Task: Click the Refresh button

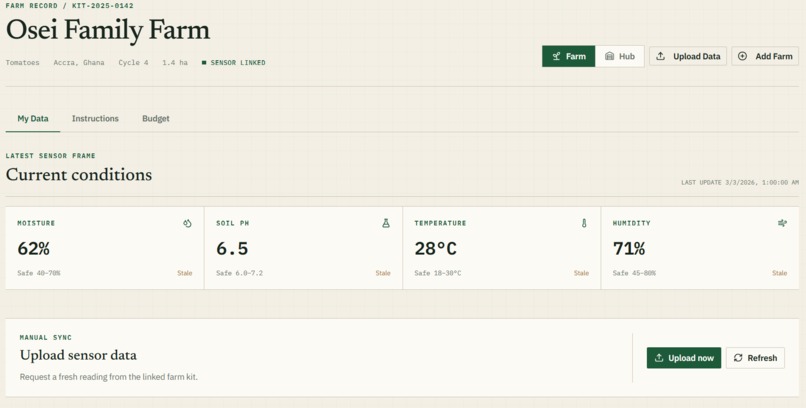Action: 755,358
